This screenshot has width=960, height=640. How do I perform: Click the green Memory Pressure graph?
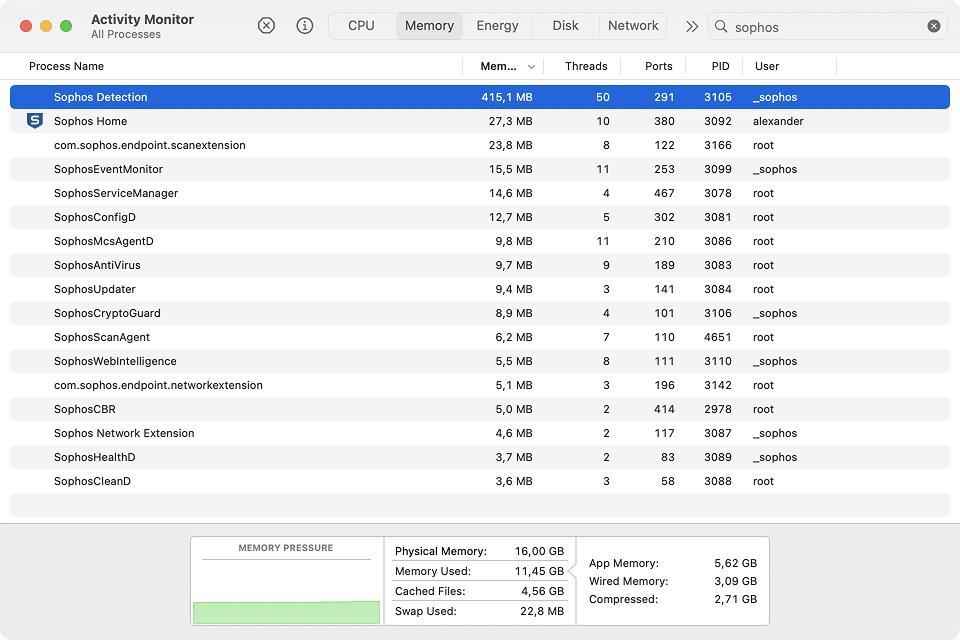click(286, 612)
